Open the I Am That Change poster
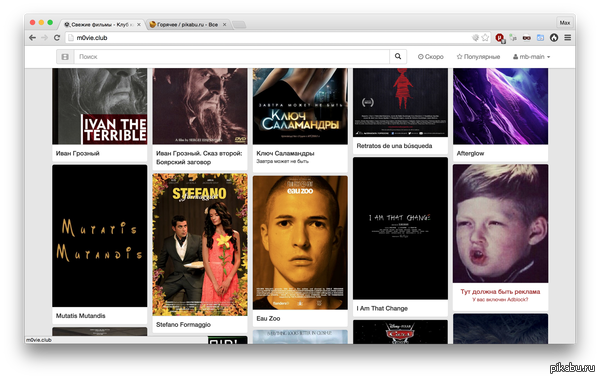 [x=400, y=228]
